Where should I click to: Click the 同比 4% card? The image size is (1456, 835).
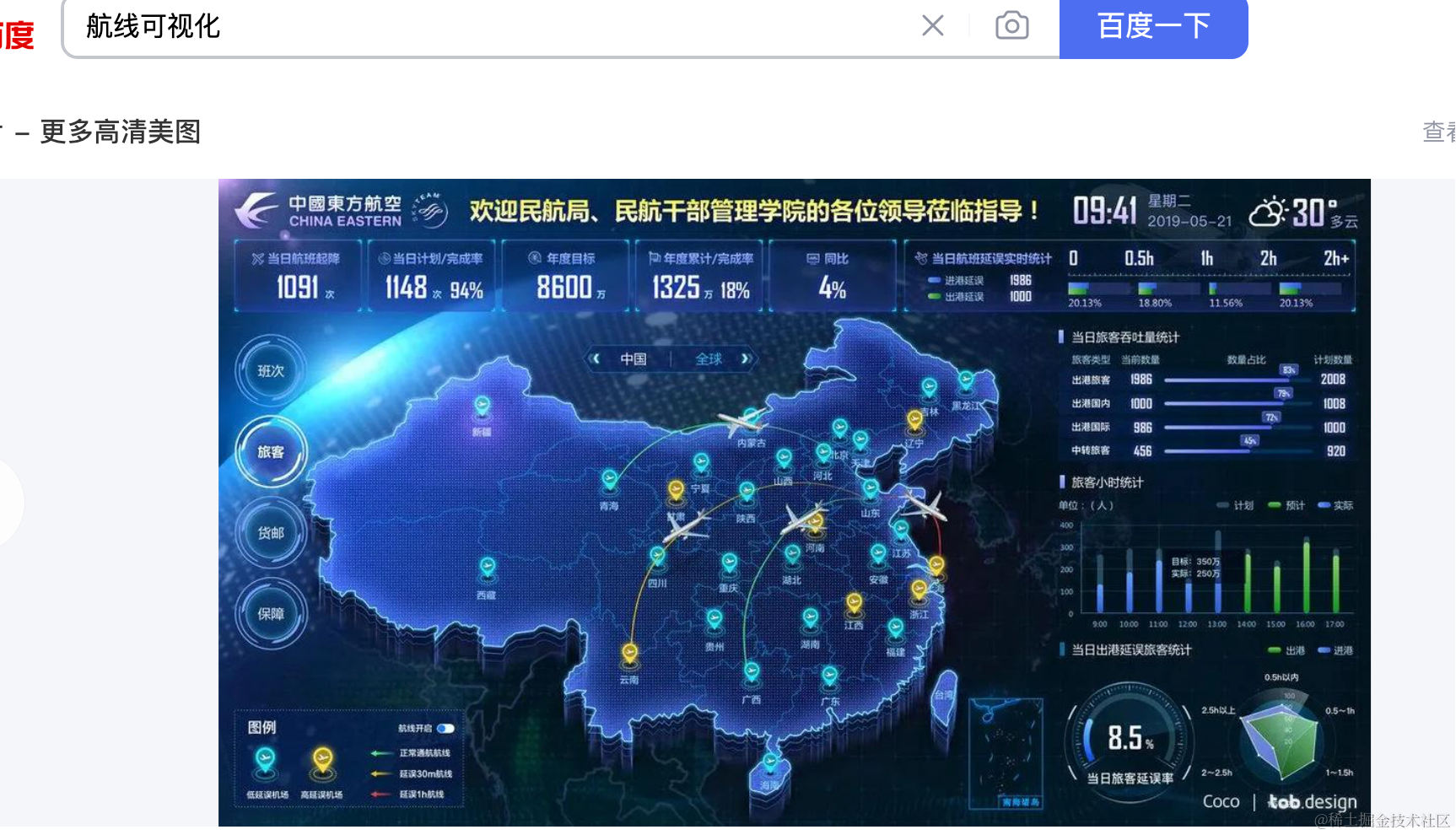pyautogui.click(x=832, y=276)
